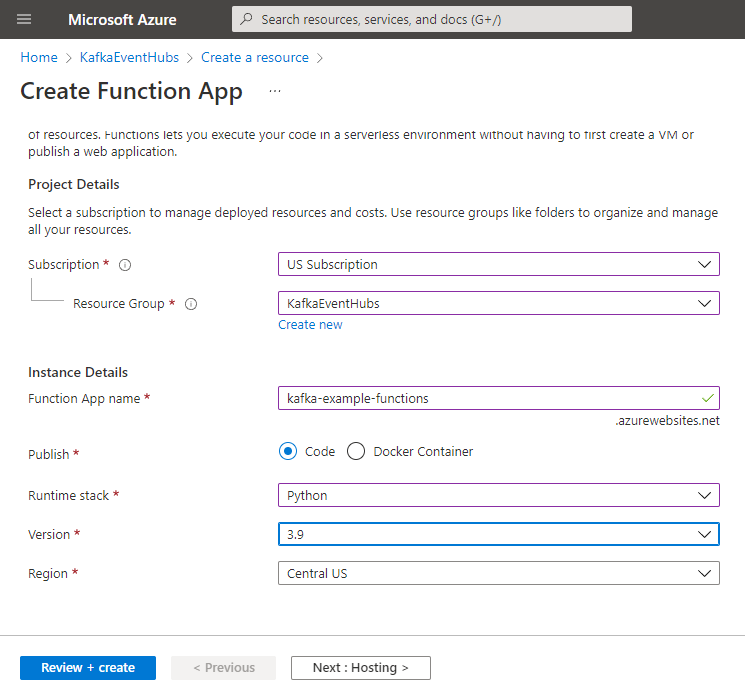Open the Region dropdown showing Central US
The width and height of the screenshot is (745, 695).
point(498,573)
